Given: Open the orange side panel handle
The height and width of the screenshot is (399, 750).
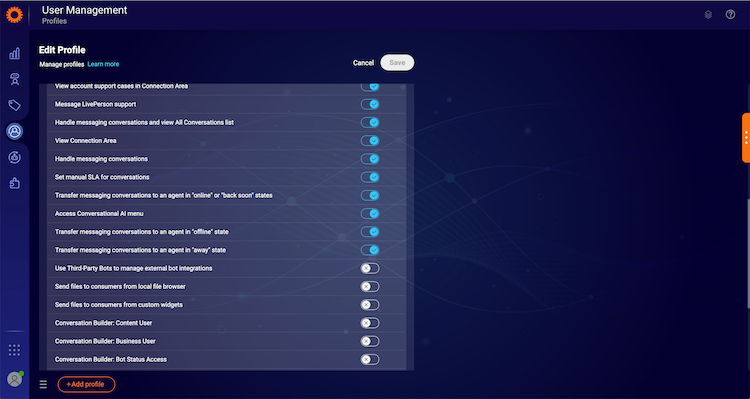Looking at the screenshot, I should coord(746,138).
